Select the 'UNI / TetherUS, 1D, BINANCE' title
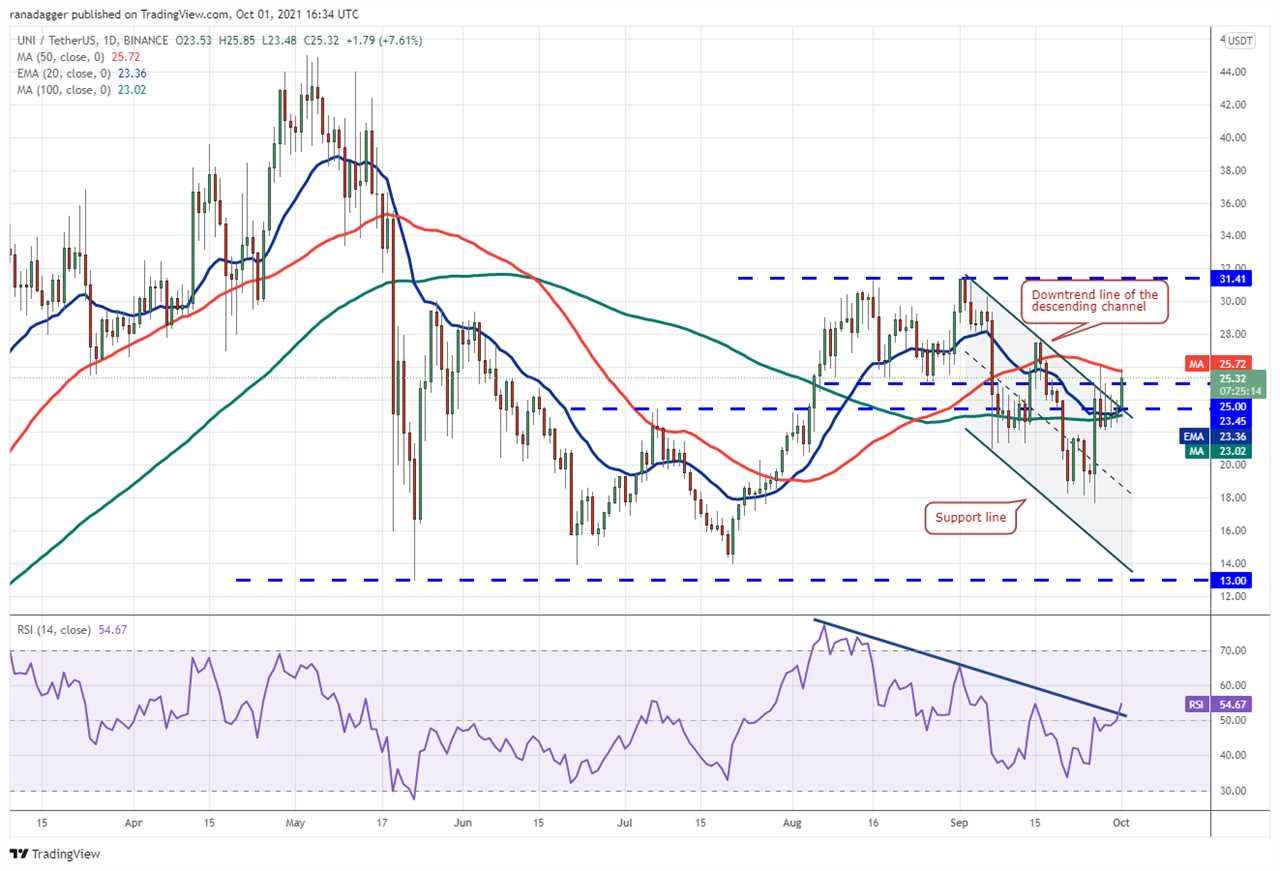Viewport: 1280px width, 871px height. pos(92,41)
